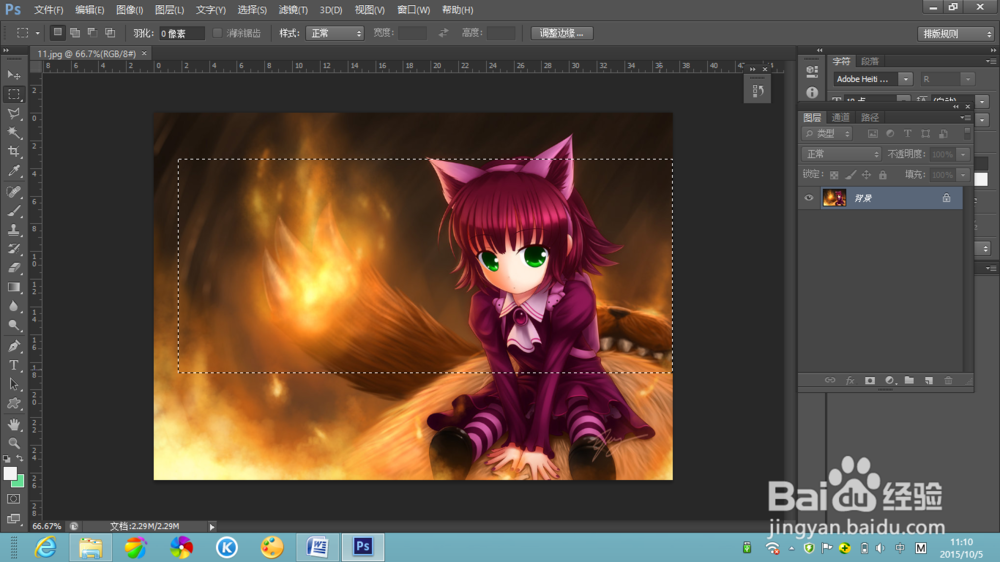Open the layer blend mode 正常 dropdown
This screenshot has height=562, width=1000.
click(841, 154)
